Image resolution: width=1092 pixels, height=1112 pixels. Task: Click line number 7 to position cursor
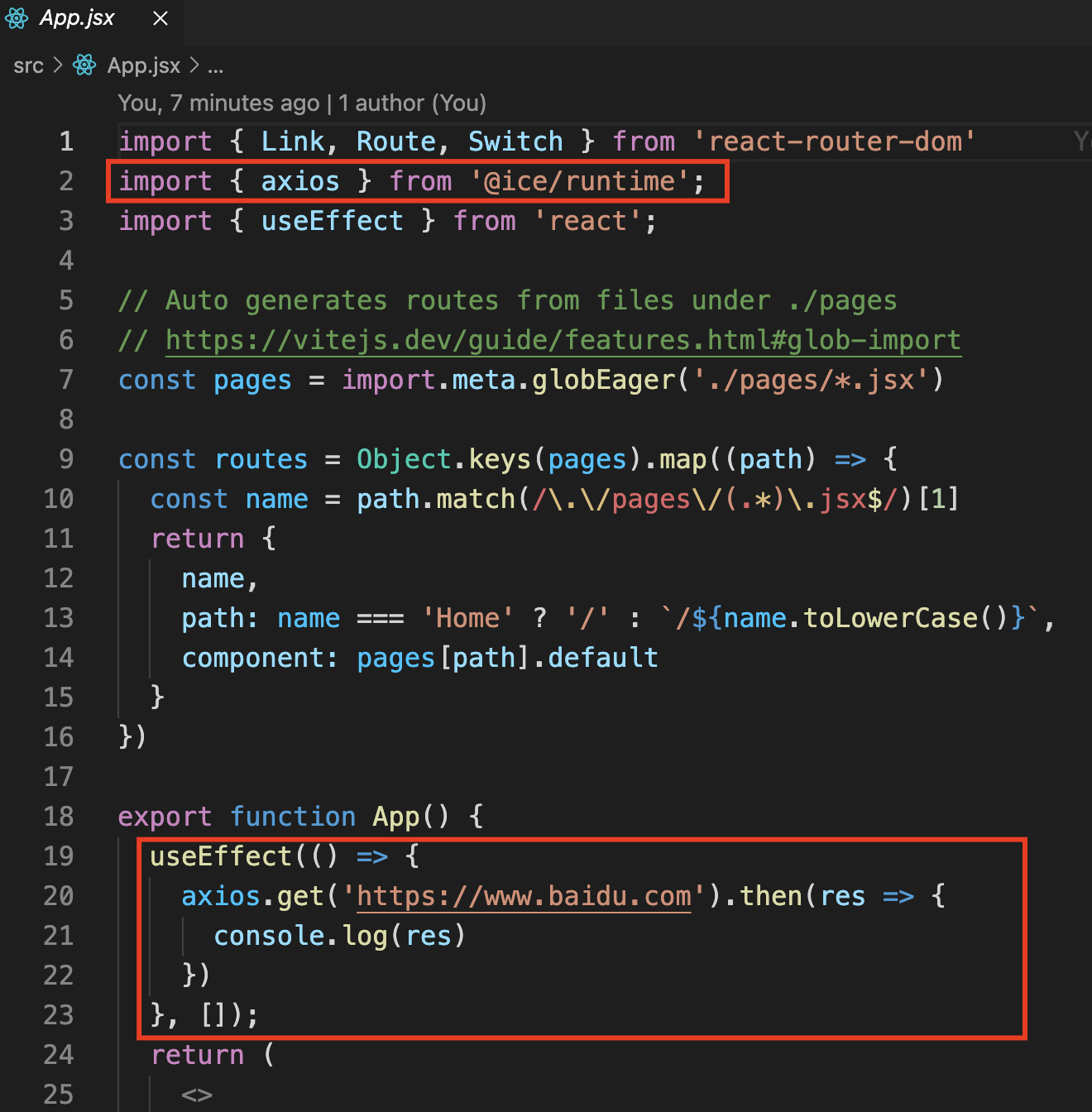pos(65,379)
